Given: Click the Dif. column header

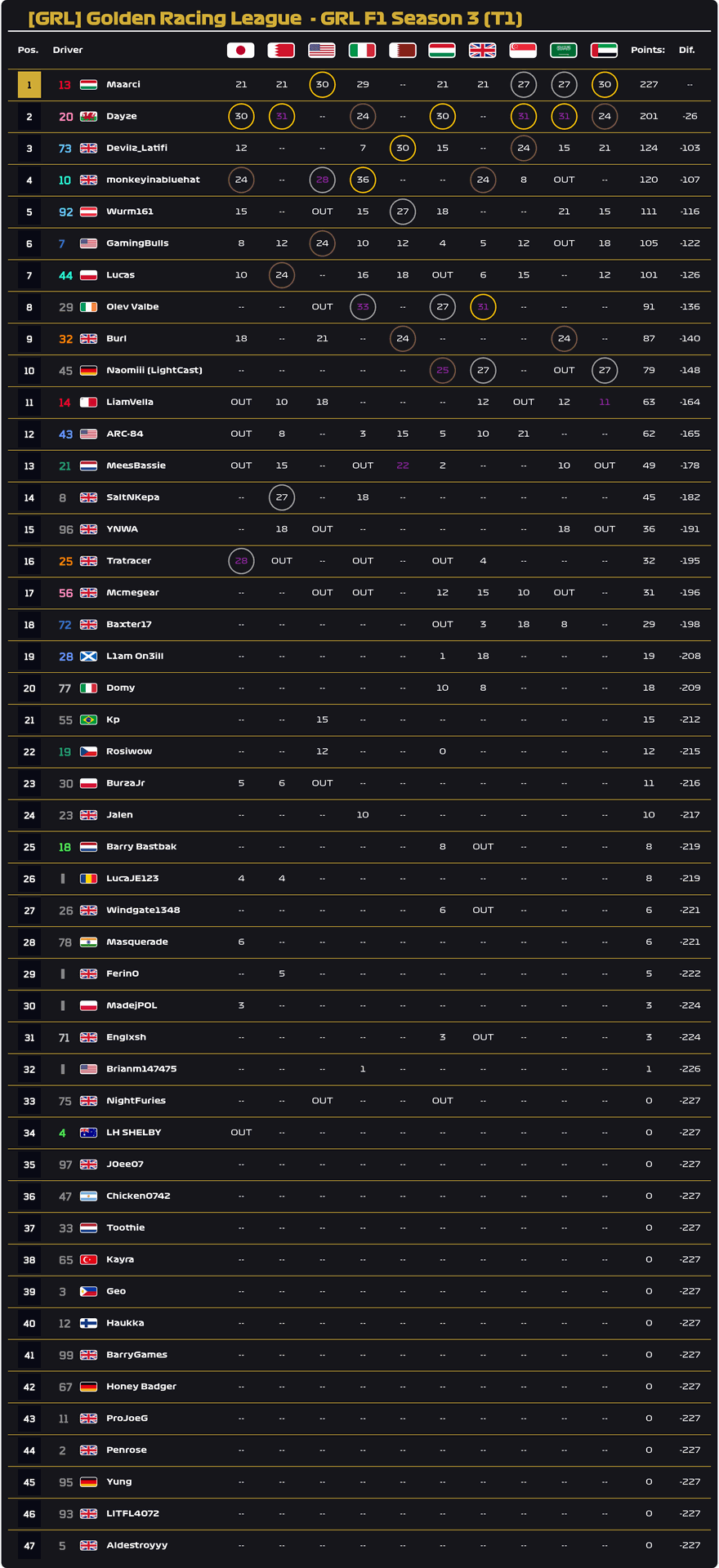Looking at the screenshot, I should click(x=686, y=51).
